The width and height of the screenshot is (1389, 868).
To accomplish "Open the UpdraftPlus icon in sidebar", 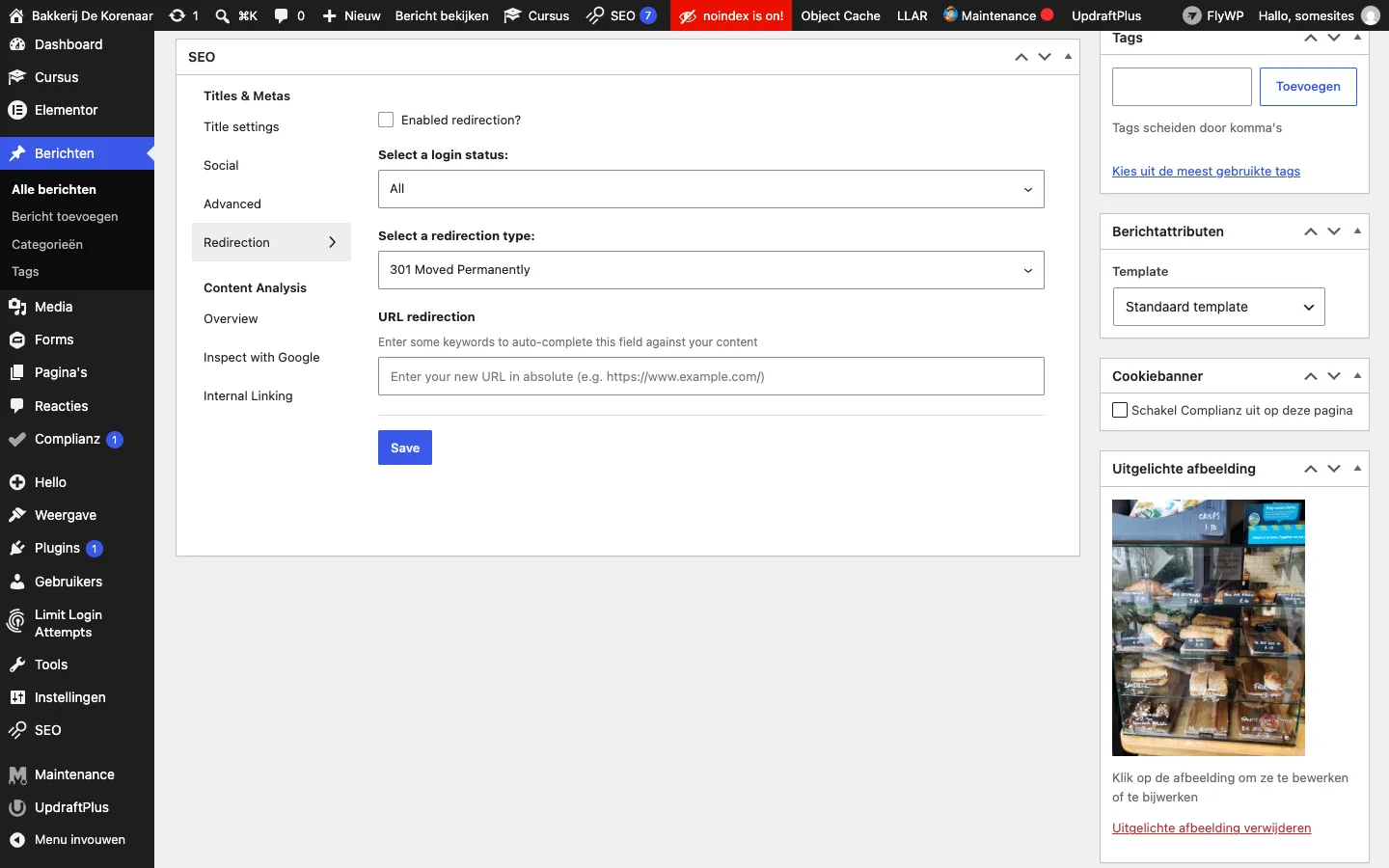I will click(x=16, y=808).
